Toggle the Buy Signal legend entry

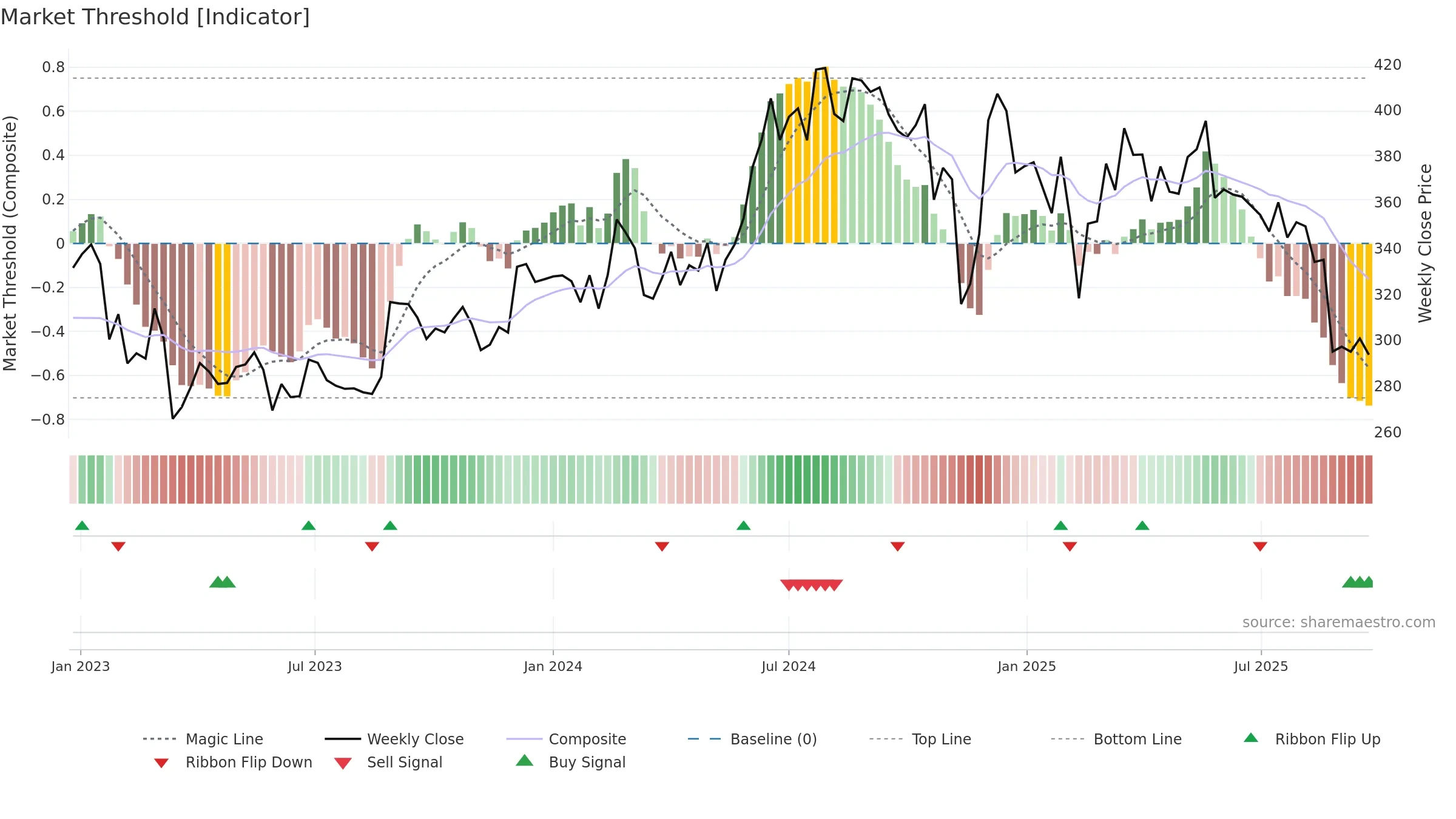click(x=570, y=762)
